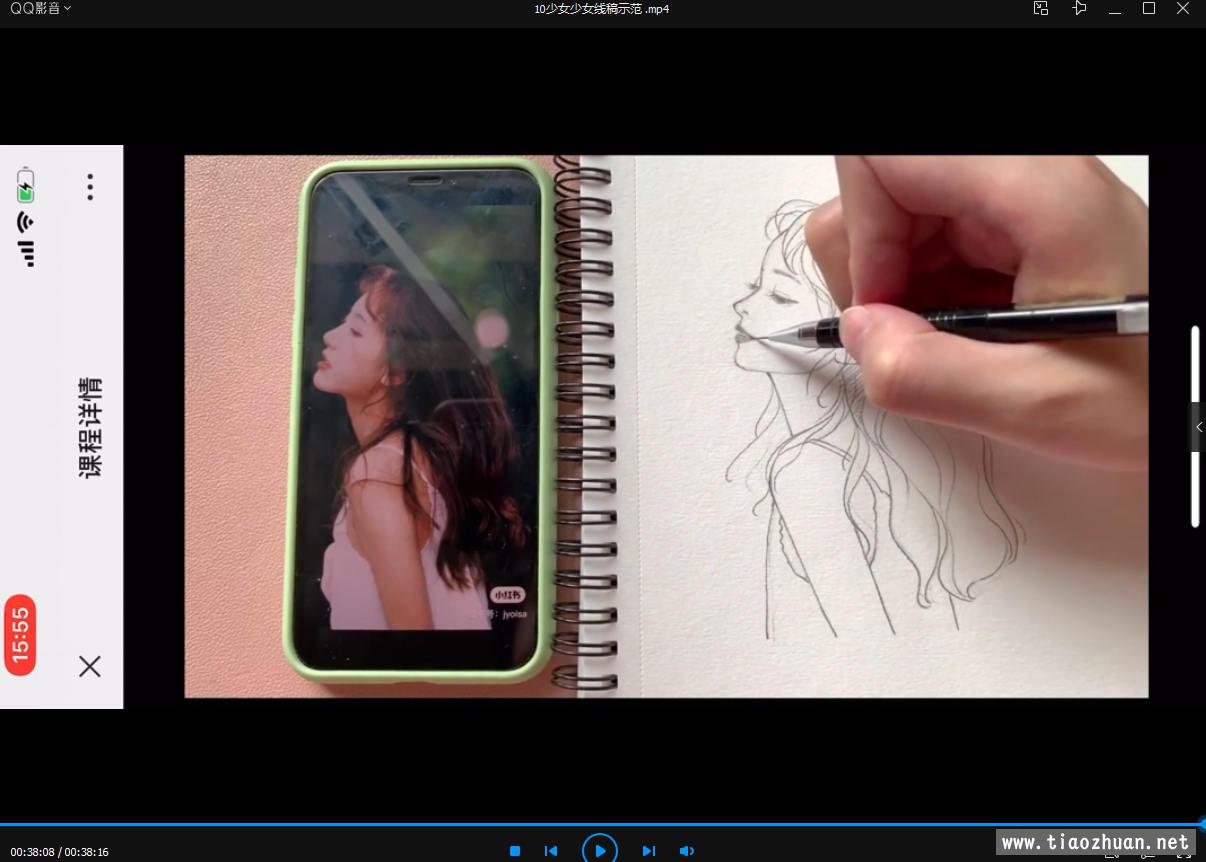Click the video file title text
This screenshot has width=1206, height=862.
tap(601, 9)
